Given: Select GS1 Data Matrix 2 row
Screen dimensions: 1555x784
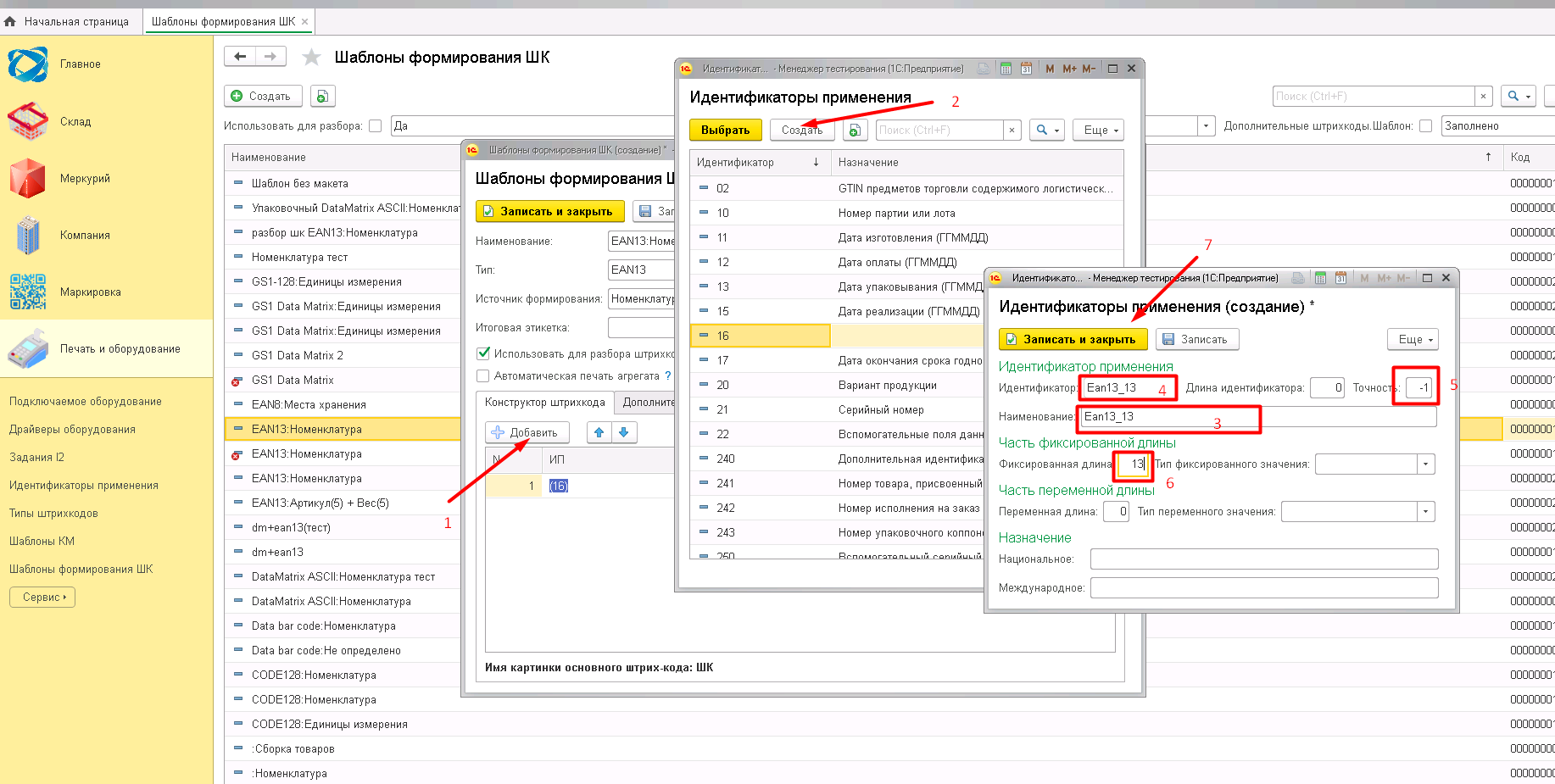Looking at the screenshot, I should point(298,355).
